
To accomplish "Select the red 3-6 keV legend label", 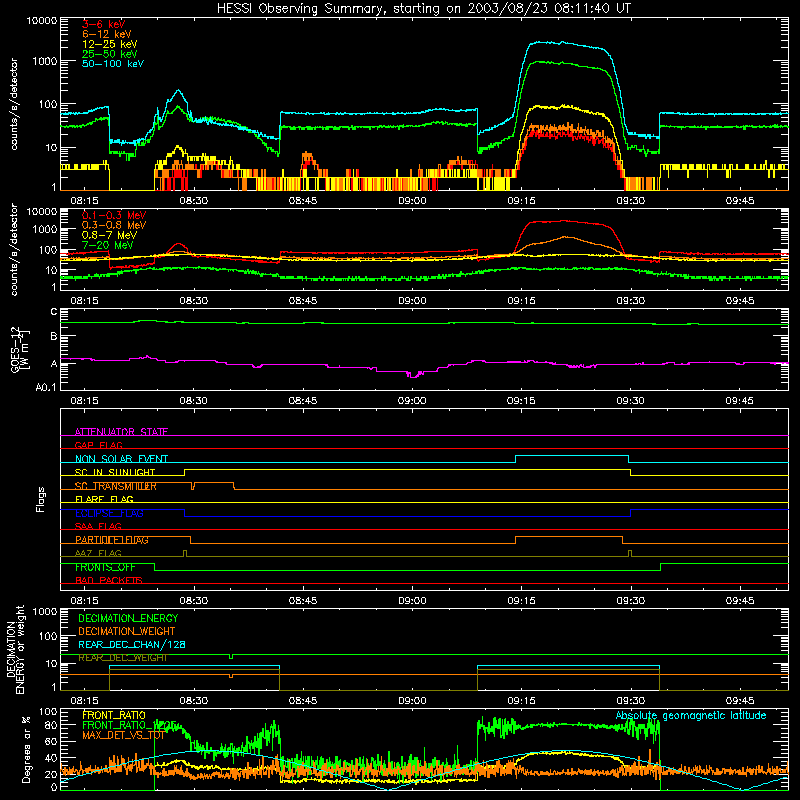I will (104, 24).
